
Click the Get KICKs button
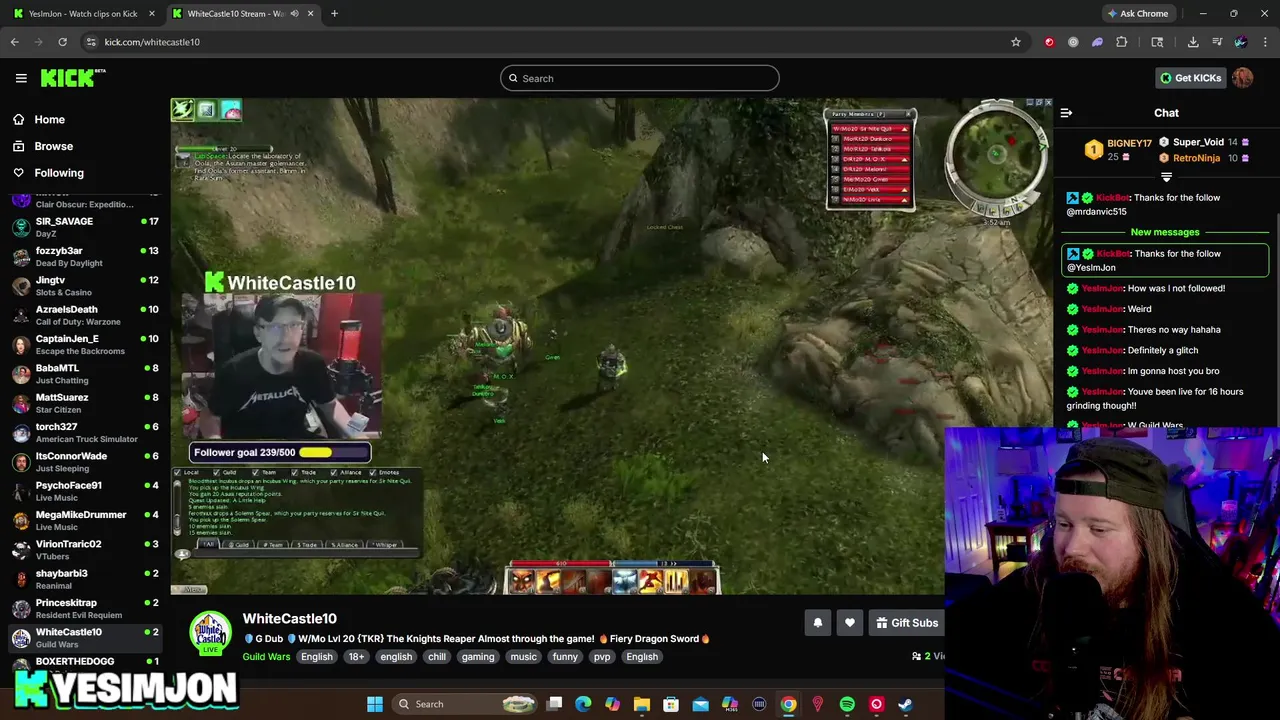1190,78
